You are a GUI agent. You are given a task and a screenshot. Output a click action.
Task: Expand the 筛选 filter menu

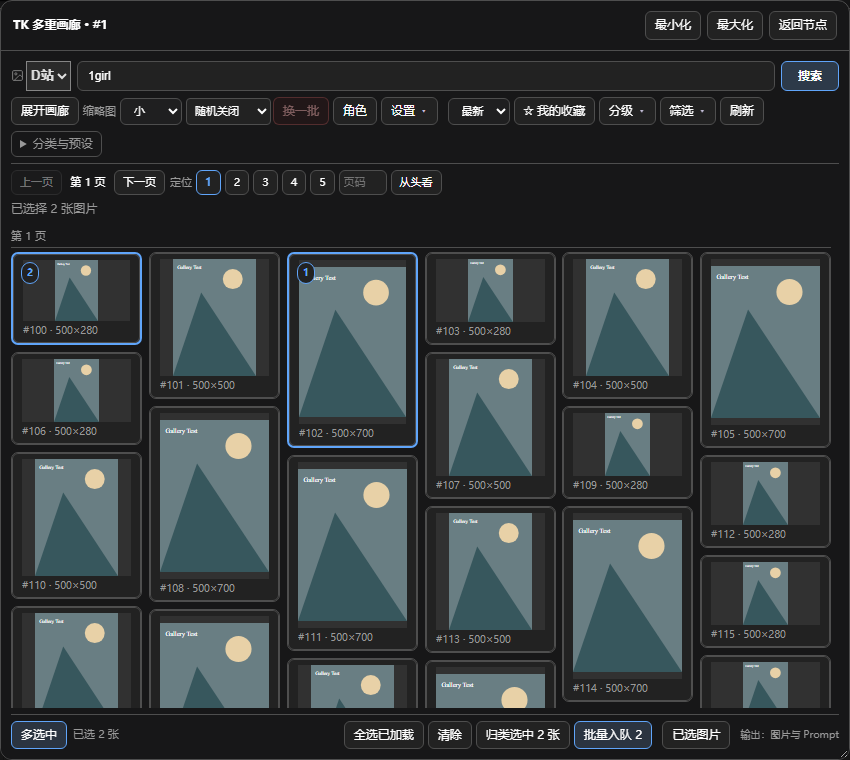[x=687, y=111]
